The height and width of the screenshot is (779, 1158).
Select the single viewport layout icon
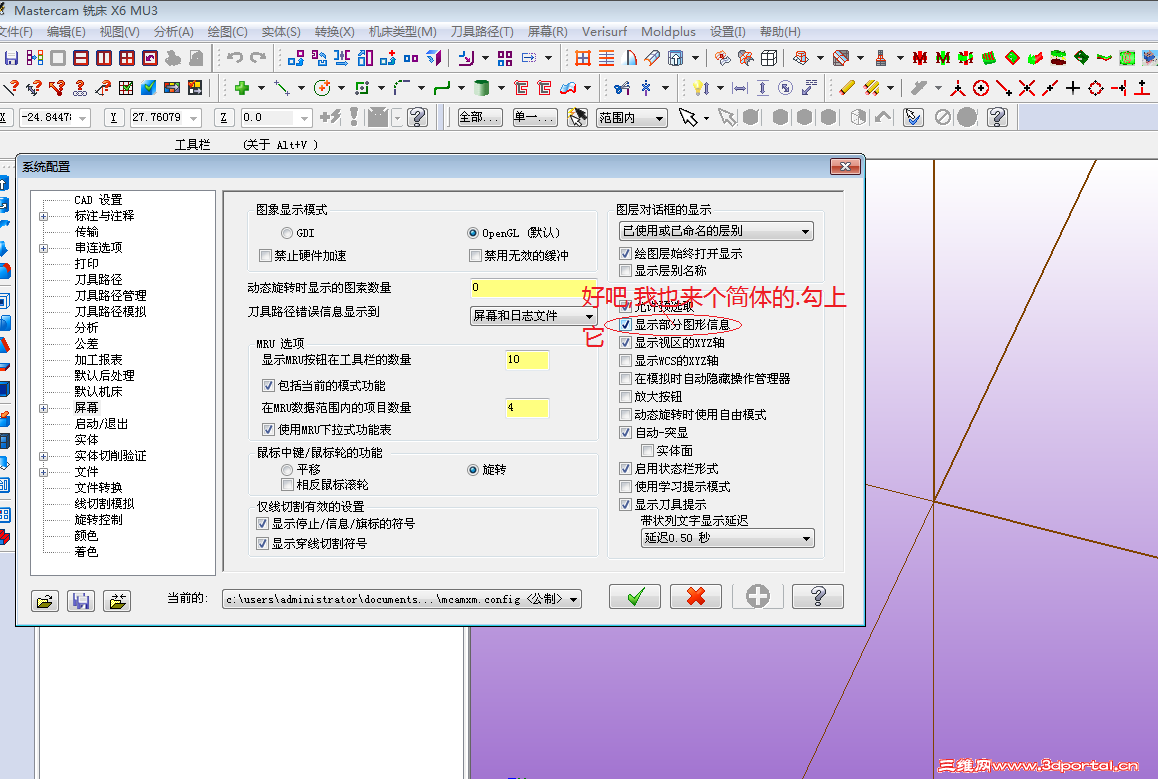pyautogui.click(x=58, y=58)
